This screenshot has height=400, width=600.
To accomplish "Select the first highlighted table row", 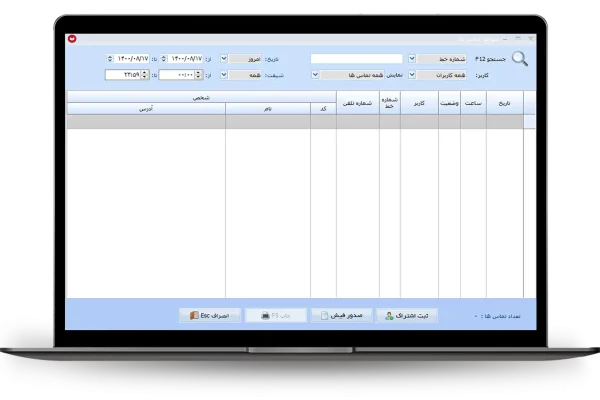I will 300,122.
